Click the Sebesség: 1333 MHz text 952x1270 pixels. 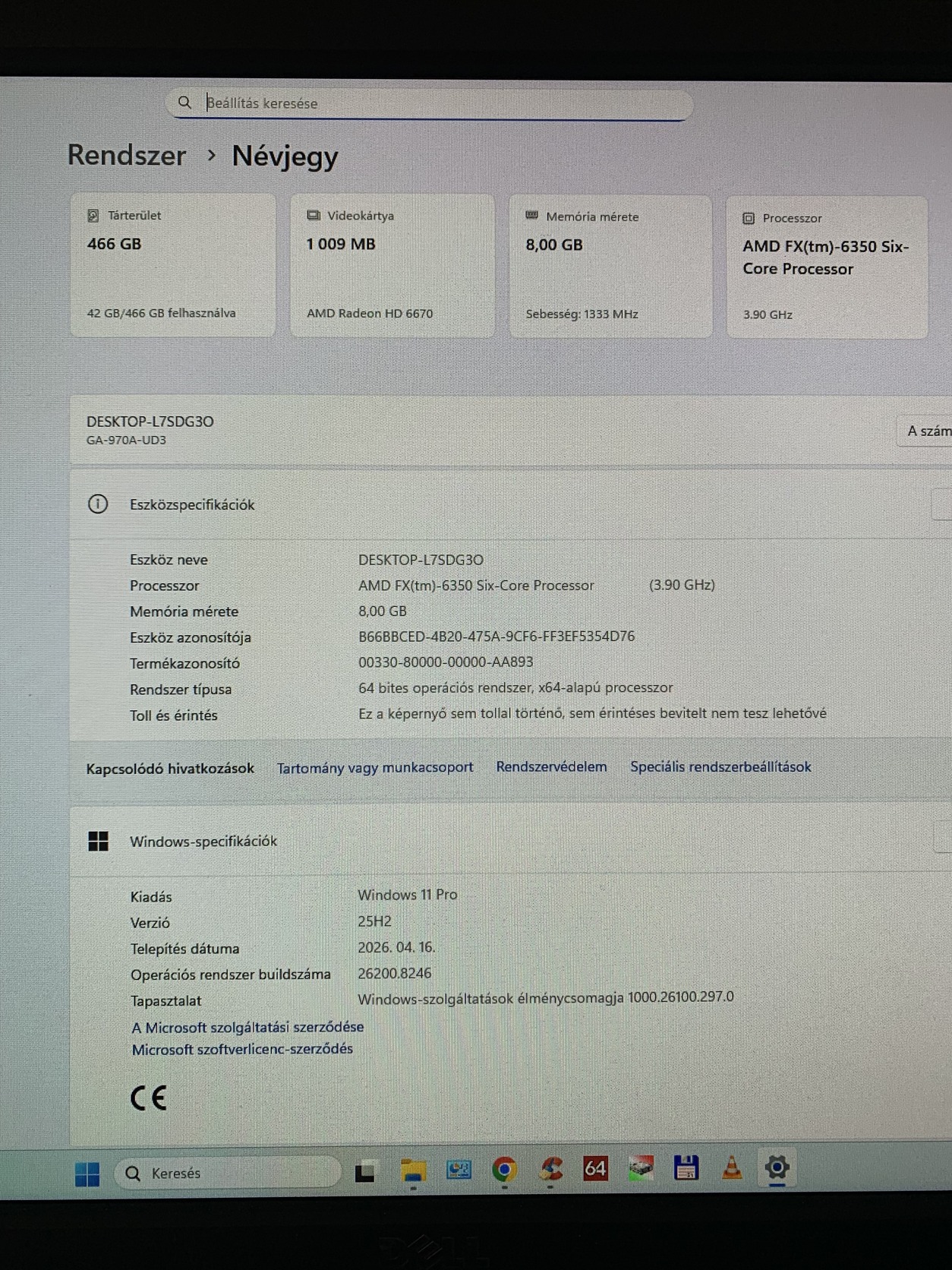pos(582,314)
